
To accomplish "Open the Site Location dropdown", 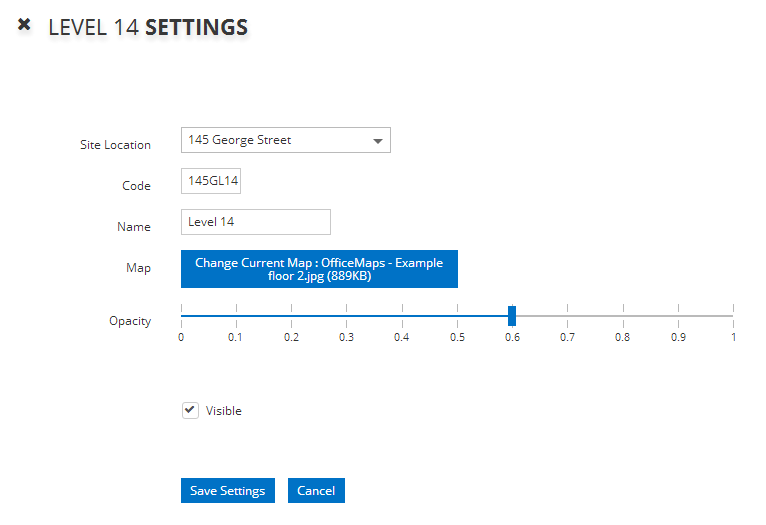I will [x=285, y=141].
